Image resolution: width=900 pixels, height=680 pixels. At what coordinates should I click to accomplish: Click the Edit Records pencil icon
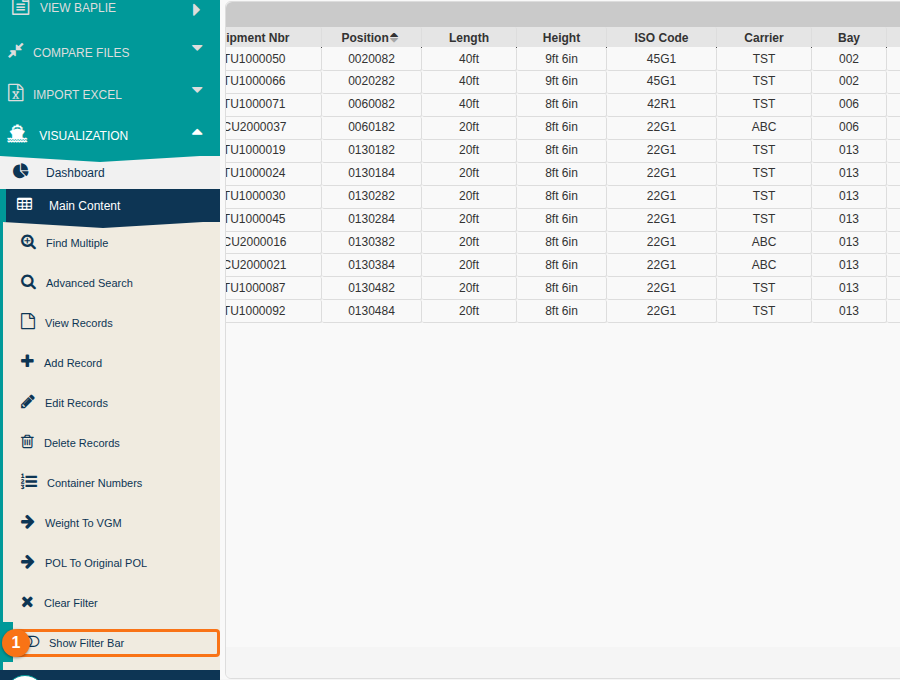tap(27, 401)
